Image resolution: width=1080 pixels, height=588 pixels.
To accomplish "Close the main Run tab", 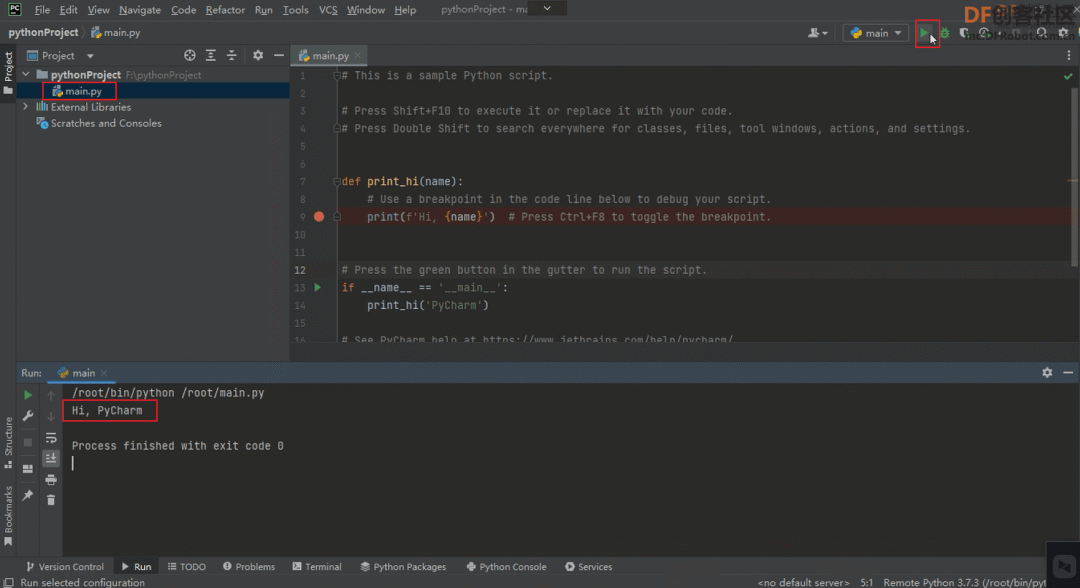I will click(104, 373).
